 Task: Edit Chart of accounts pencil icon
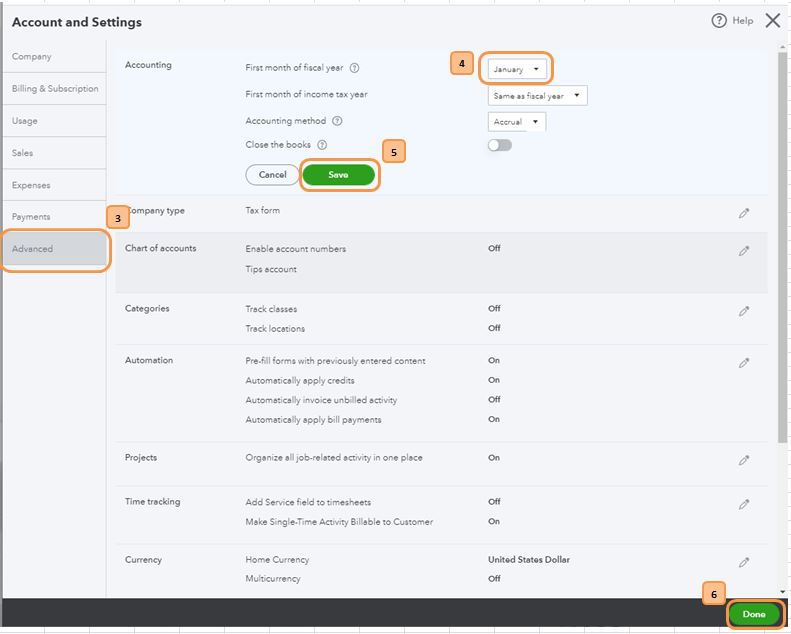[744, 251]
